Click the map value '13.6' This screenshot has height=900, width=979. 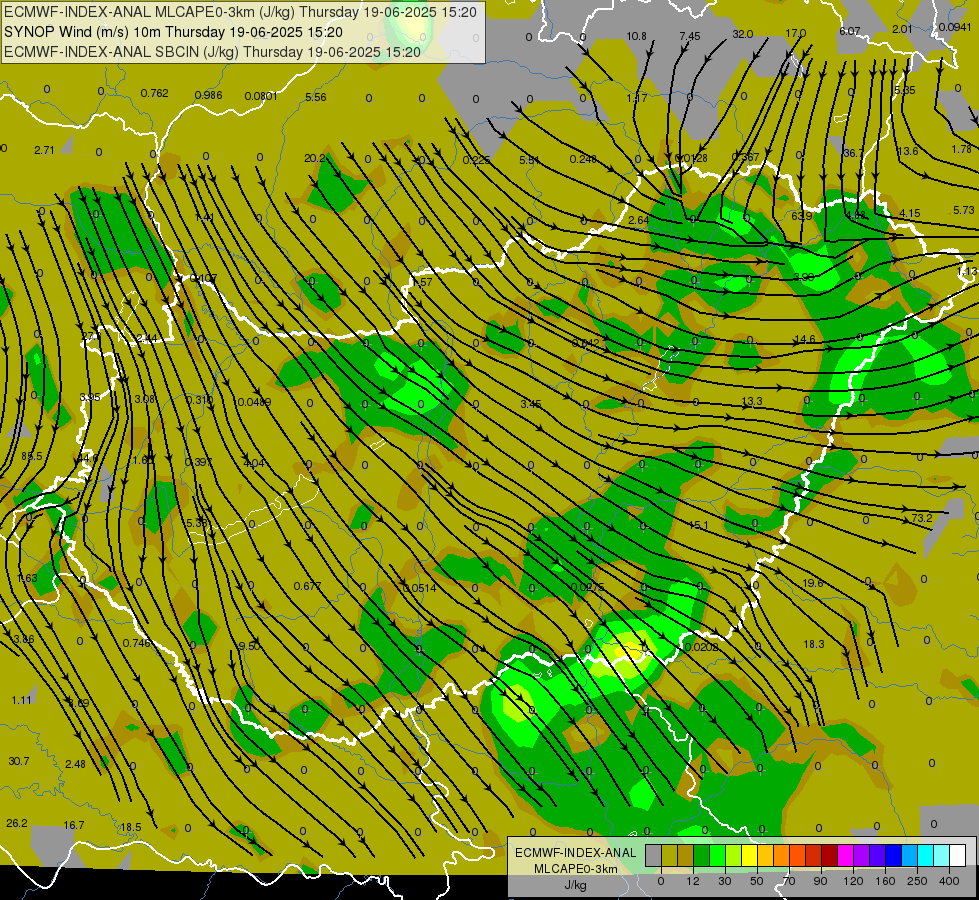point(907,151)
